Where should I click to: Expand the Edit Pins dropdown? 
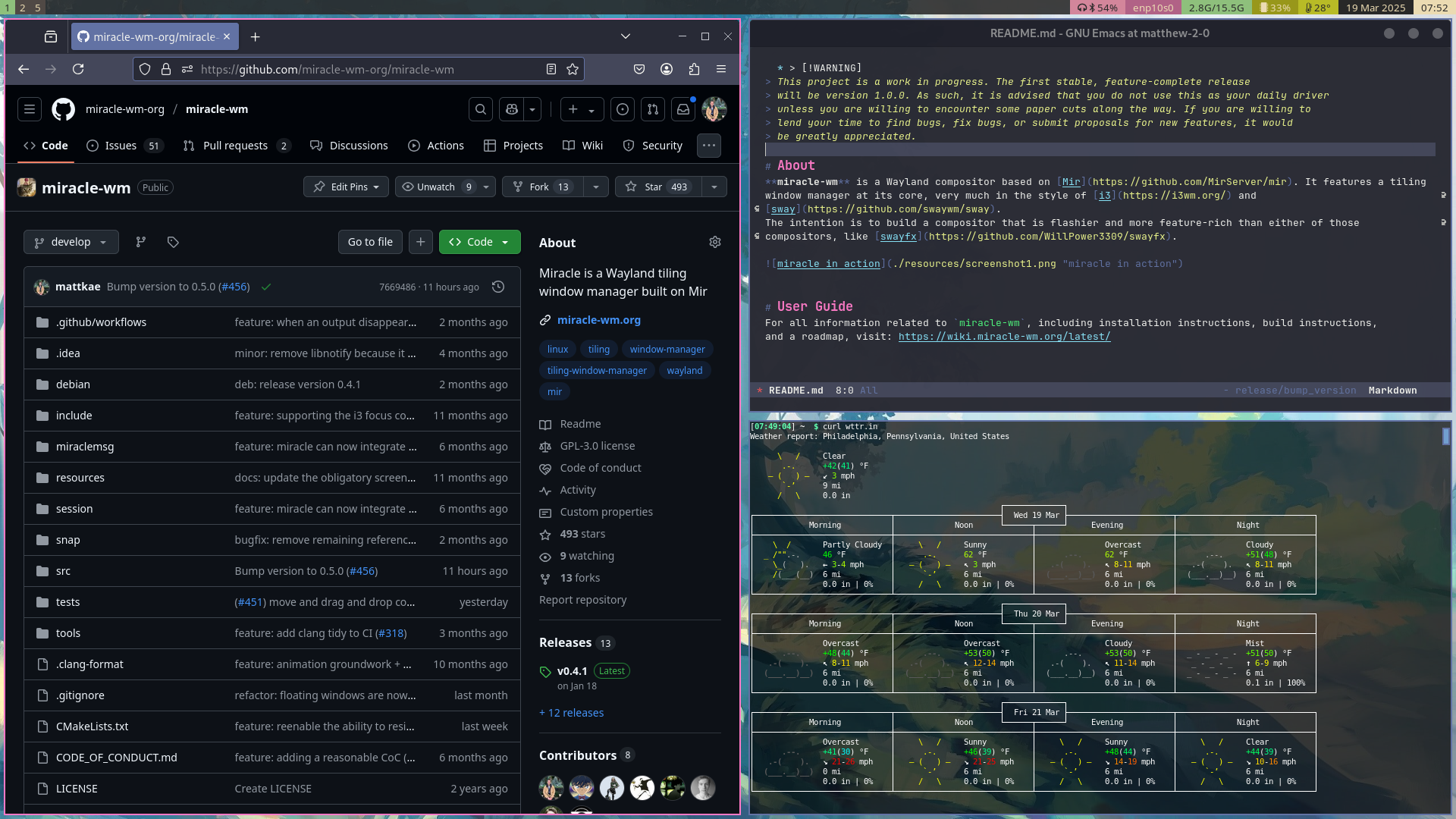coord(347,187)
